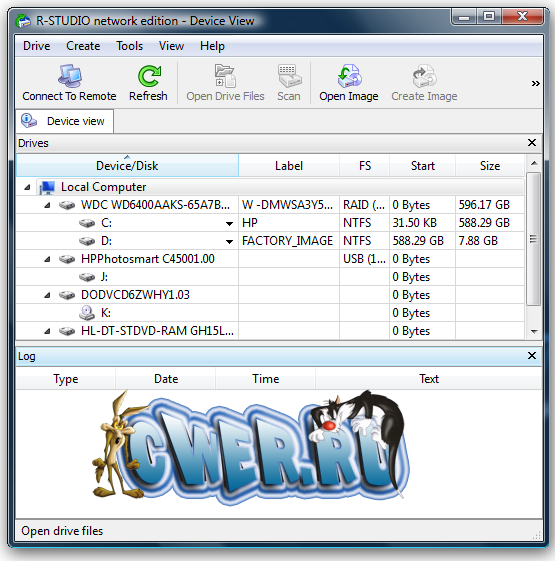Viewport: 555px width, 561px height.
Task: Open the Tools menu
Action: [129, 46]
